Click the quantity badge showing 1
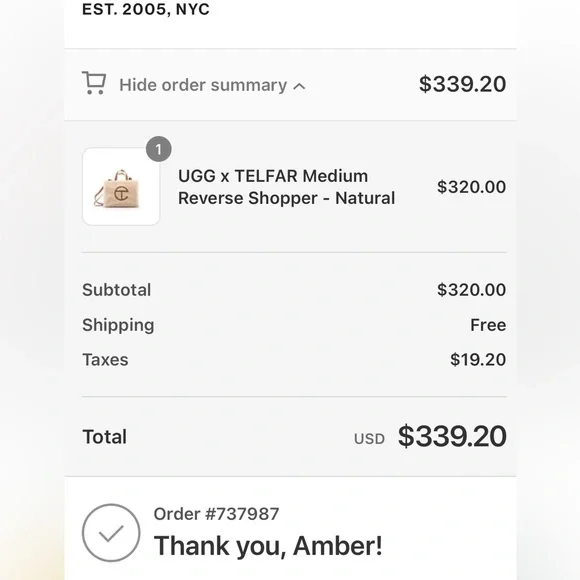 pos(159,149)
